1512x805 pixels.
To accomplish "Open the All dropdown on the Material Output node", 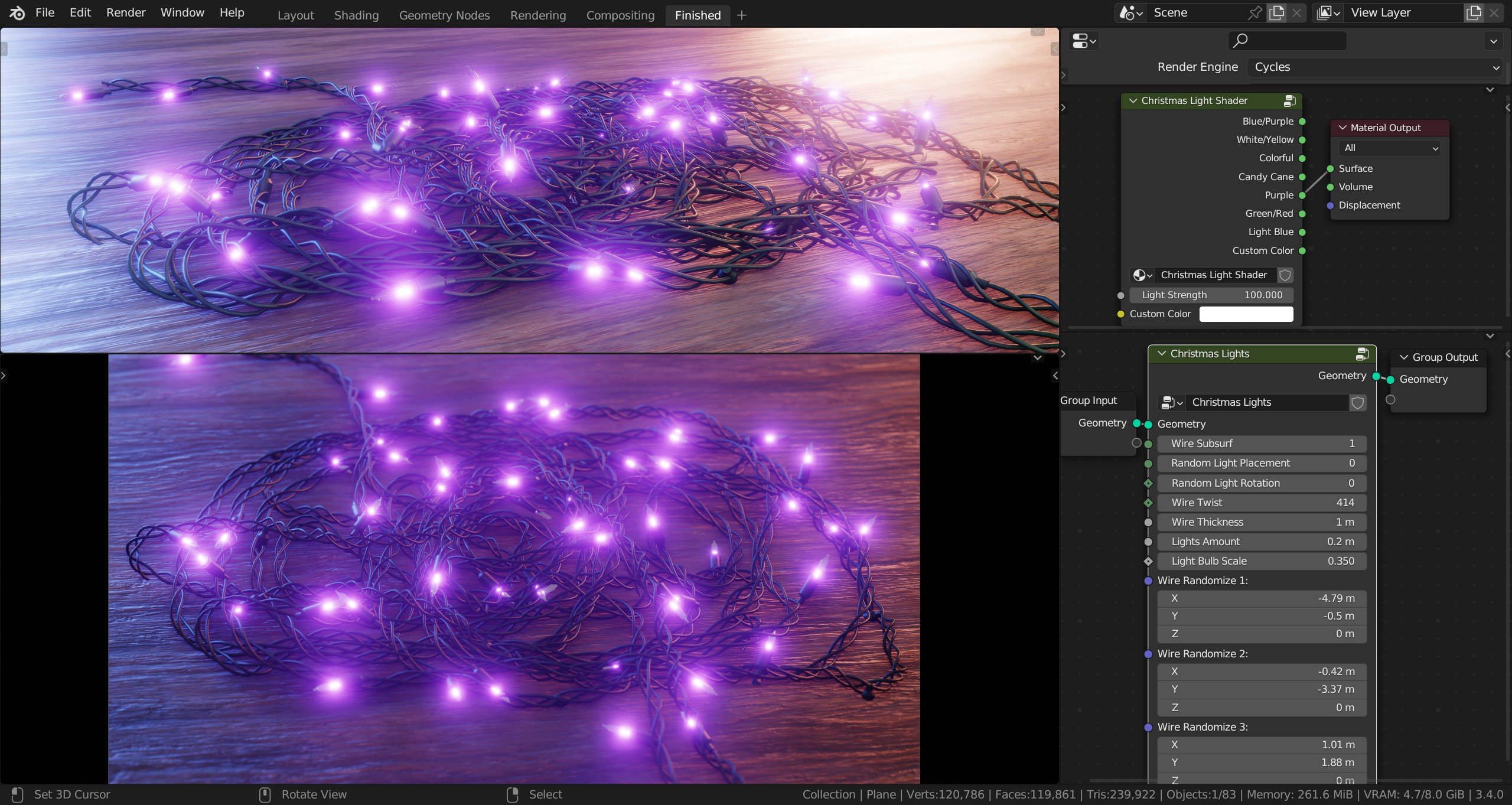I will 1389,148.
